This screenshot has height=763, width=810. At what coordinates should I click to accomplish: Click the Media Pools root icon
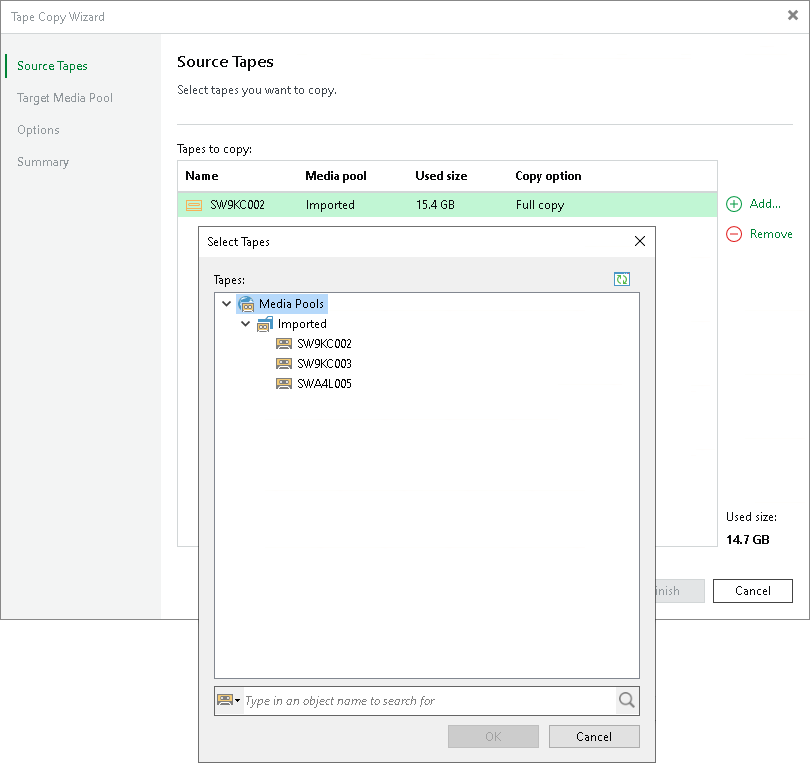point(246,304)
